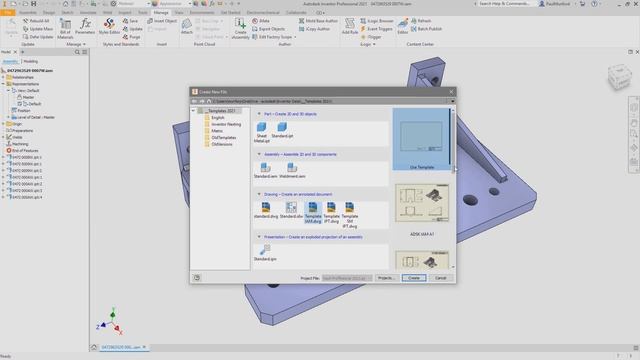Click the Project File field
640x360 pixels.
347,278
